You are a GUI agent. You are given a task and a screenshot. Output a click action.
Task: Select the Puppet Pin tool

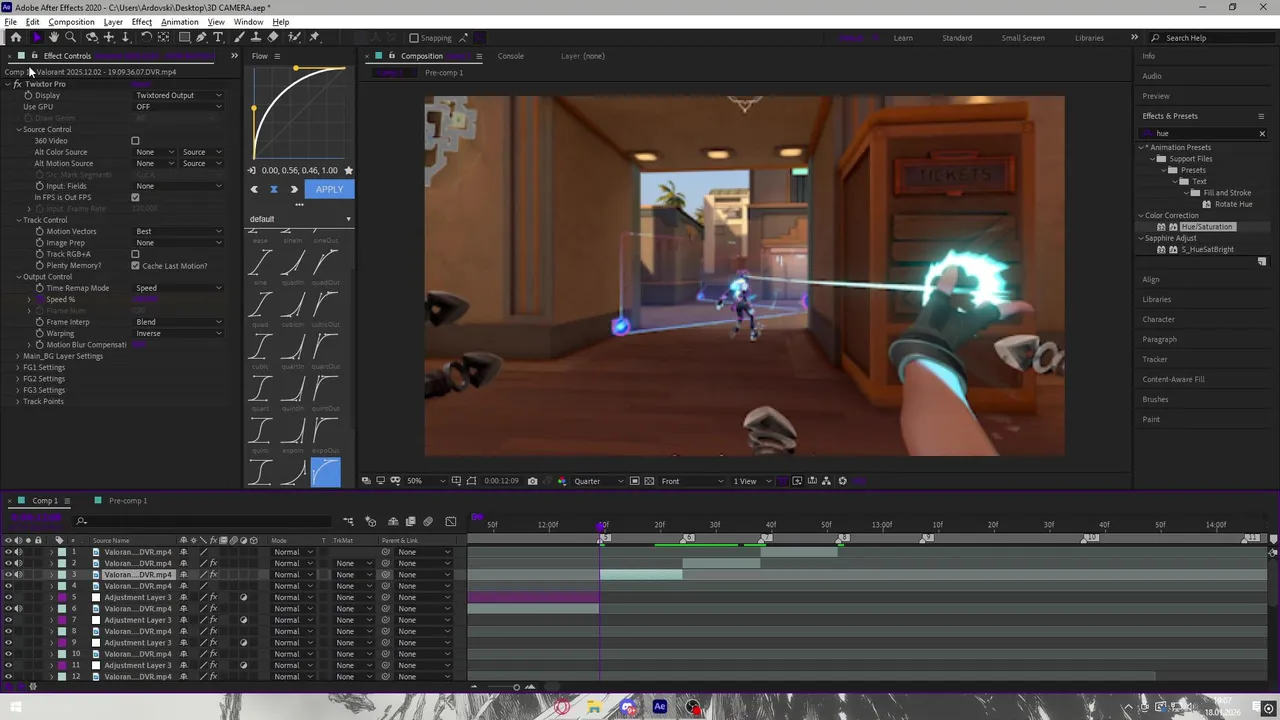click(314, 37)
